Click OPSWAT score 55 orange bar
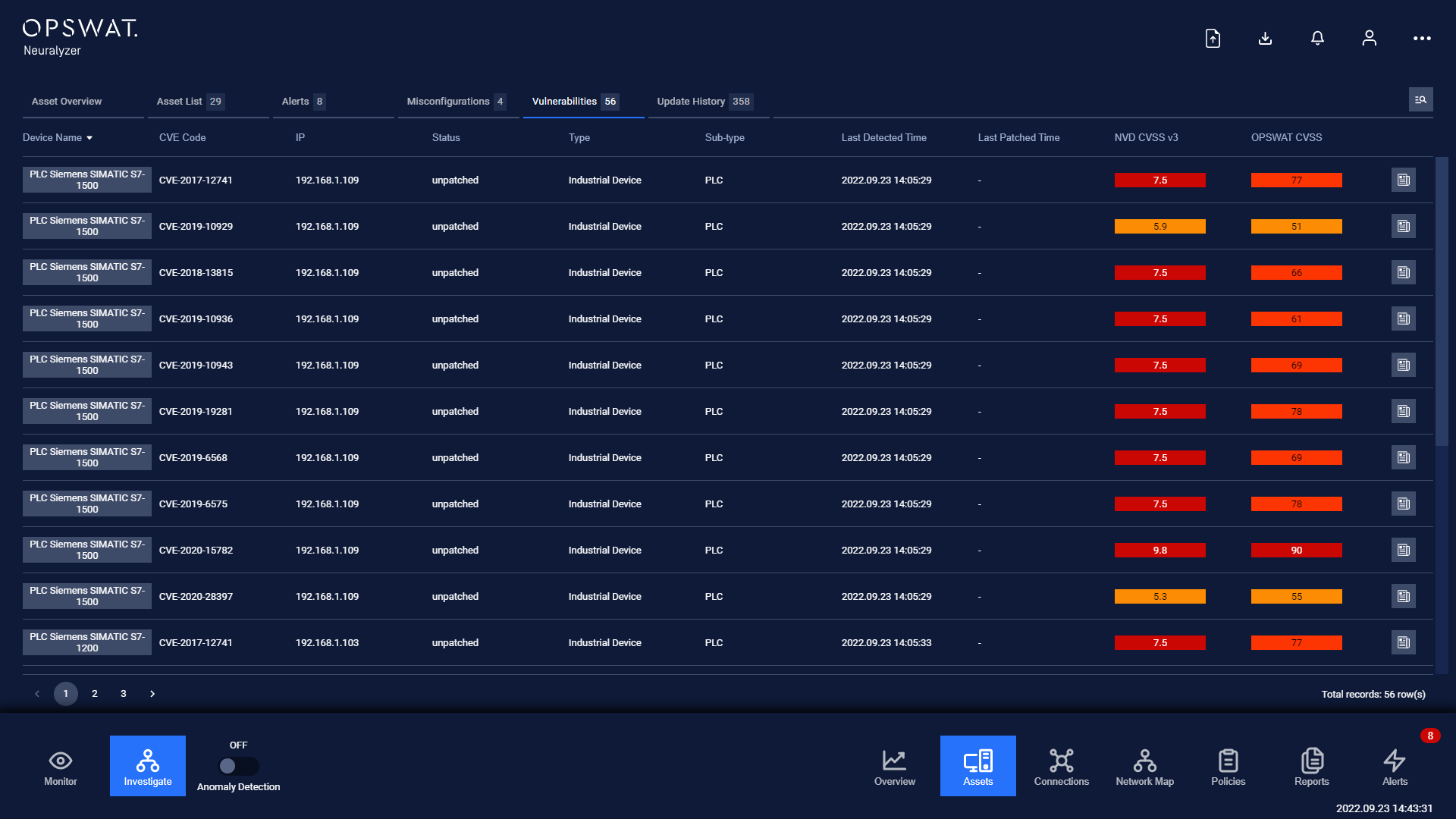Screen dimensions: 1456x819 coord(1296,596)
